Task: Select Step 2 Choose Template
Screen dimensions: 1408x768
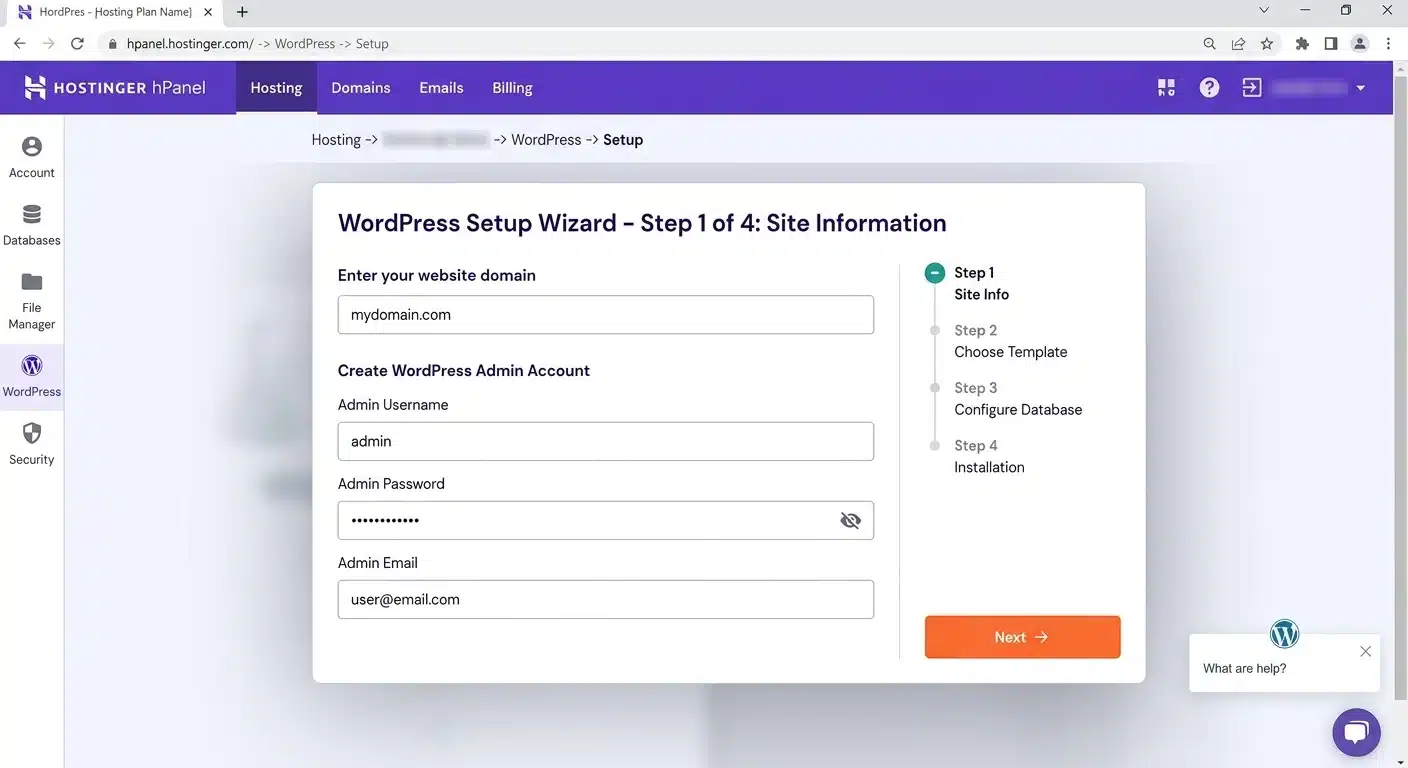Action: click(x=1010, y=341)
